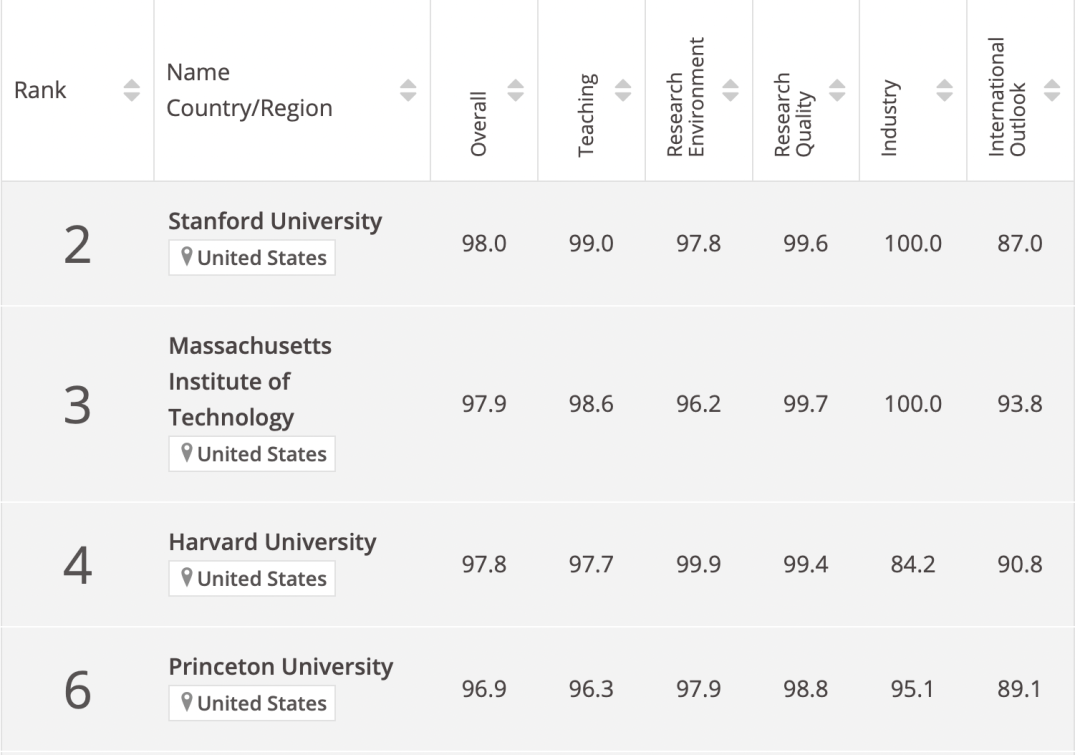
Task: Open Stanford University link
Action: 275,221
